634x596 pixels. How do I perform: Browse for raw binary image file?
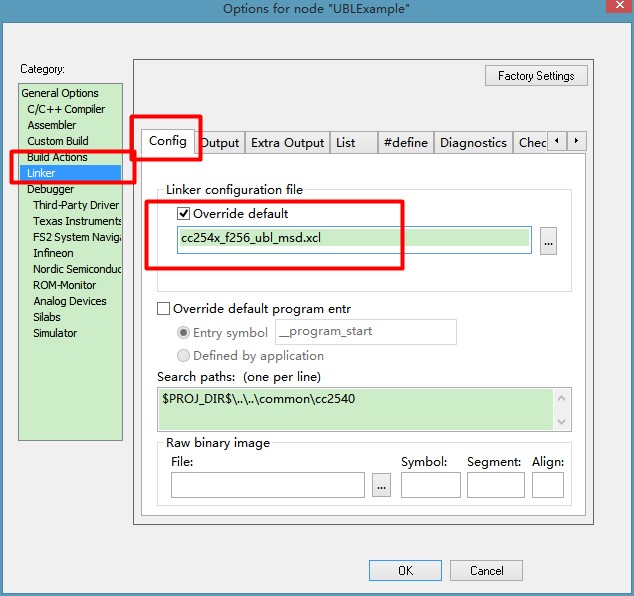coord(381,485)
